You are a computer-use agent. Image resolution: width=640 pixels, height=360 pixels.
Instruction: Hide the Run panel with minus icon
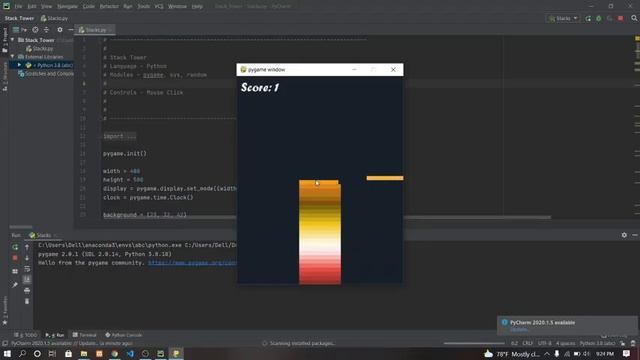pos(635,235)
